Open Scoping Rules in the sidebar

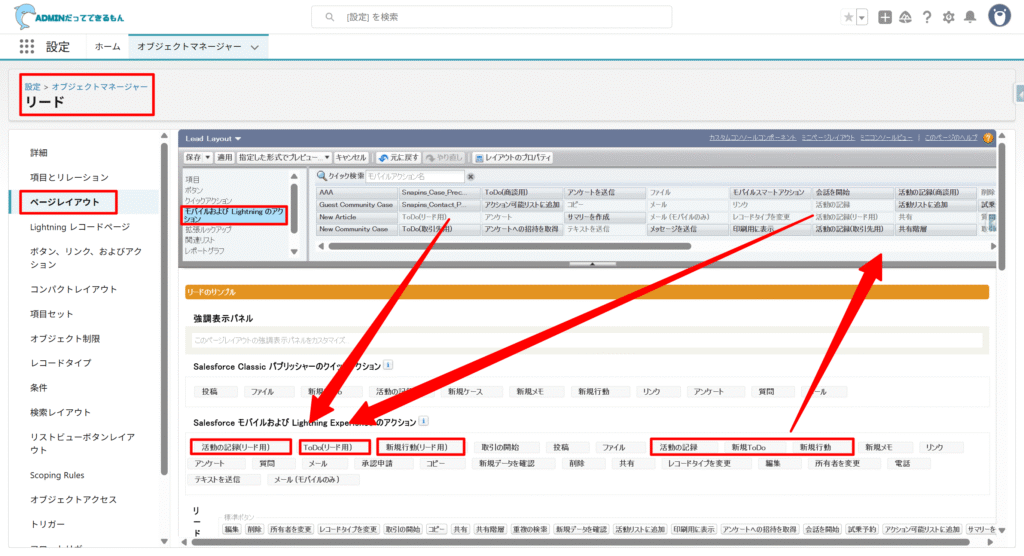[57, 475]
